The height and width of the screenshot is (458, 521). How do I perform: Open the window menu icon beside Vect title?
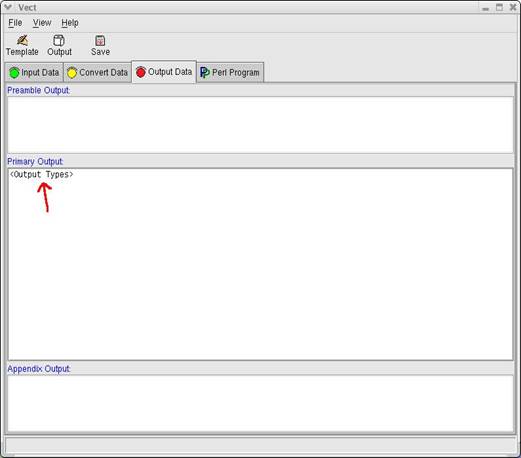pyautogui.click(x=8, y=7)
